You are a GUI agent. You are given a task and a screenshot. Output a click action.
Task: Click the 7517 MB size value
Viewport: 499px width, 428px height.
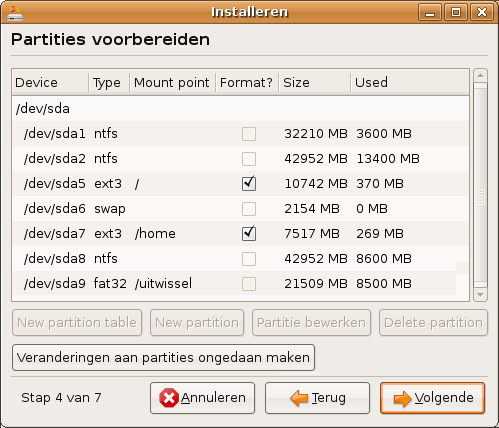click(x=312, y=234)
